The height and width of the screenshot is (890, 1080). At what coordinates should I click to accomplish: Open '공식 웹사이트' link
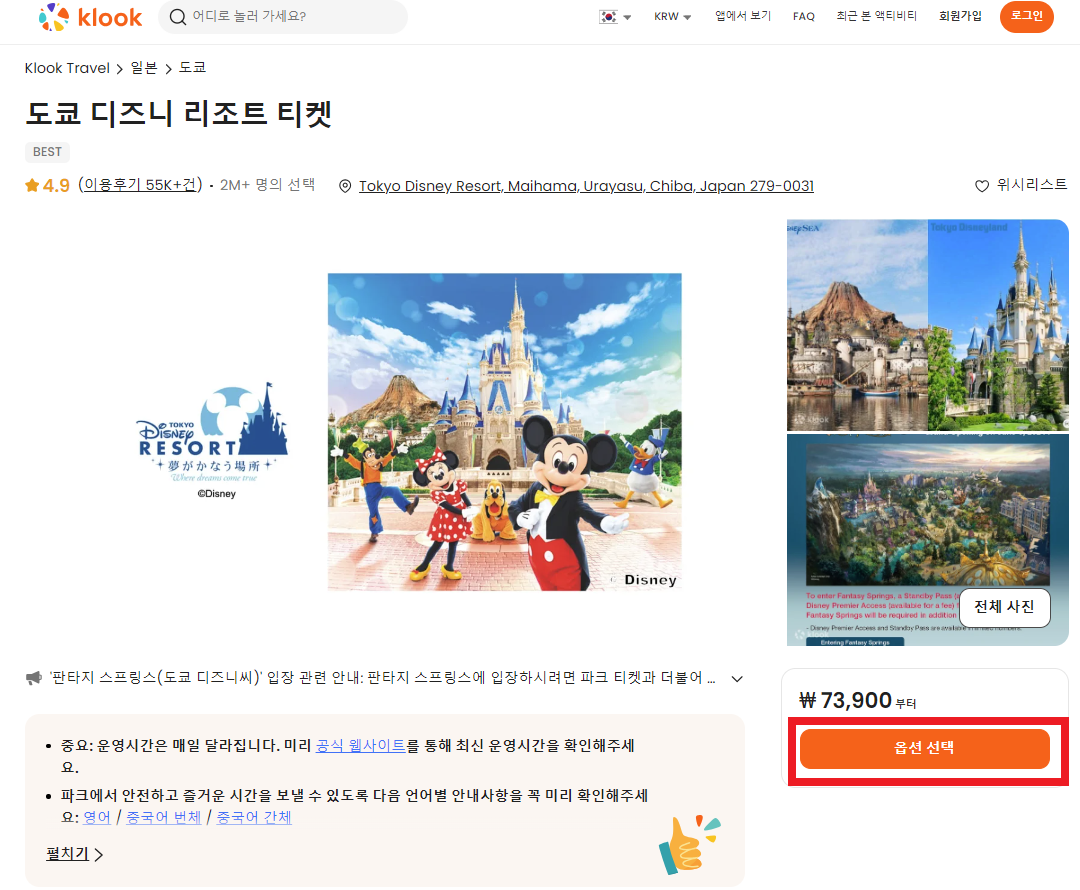(x=360, y=745)
